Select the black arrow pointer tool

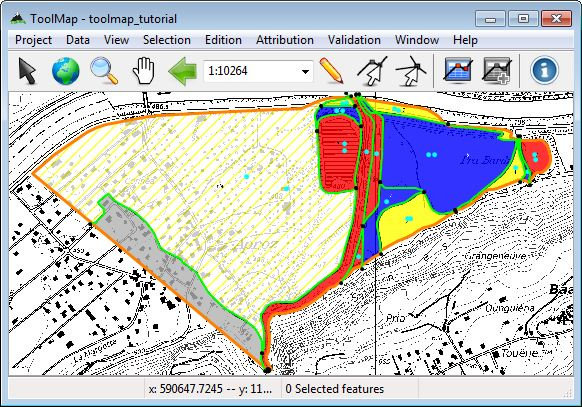(x=27, y=71)
